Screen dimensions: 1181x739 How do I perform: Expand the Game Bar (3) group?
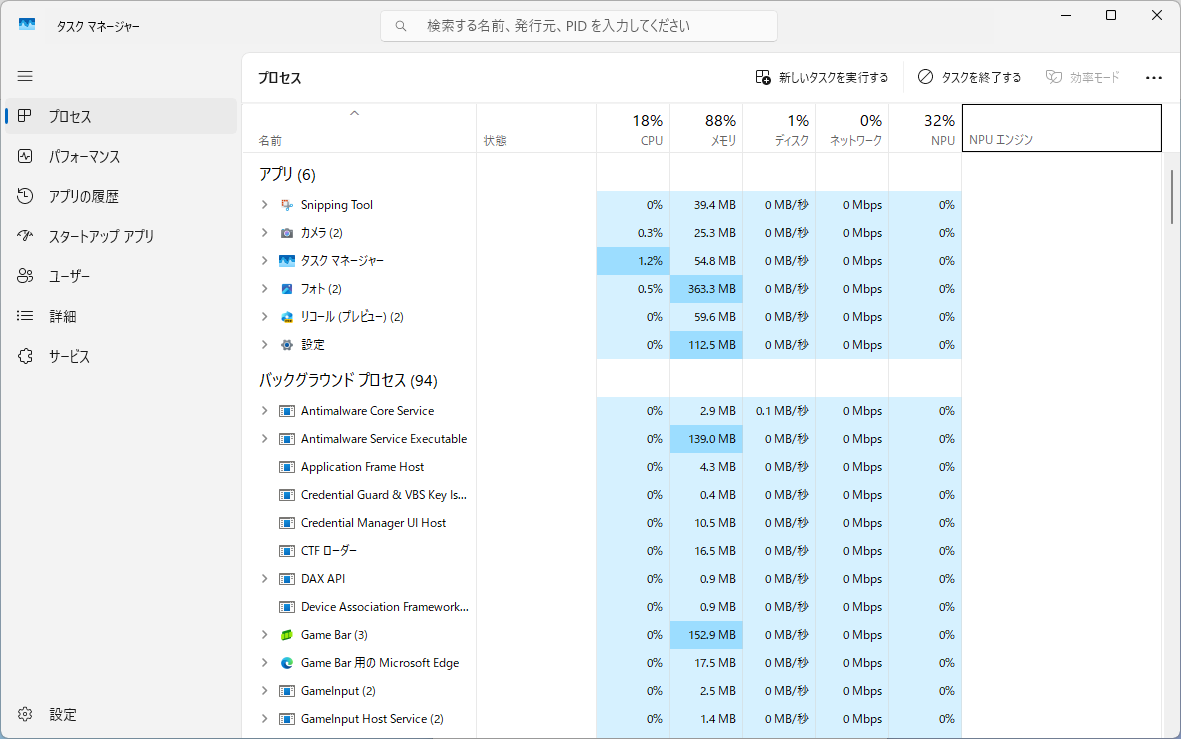coord(264,635)
